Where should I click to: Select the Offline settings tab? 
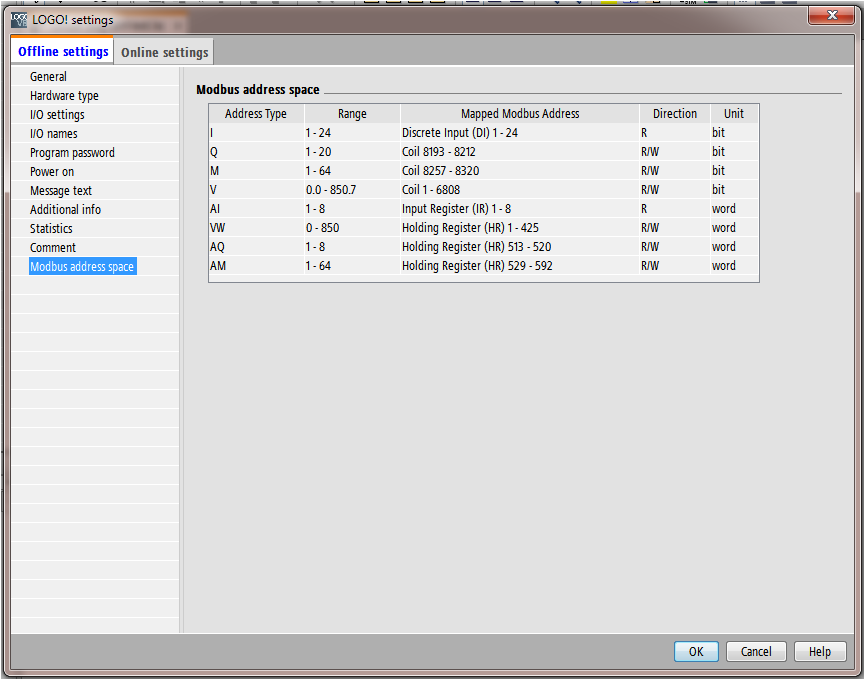(63, 52)
